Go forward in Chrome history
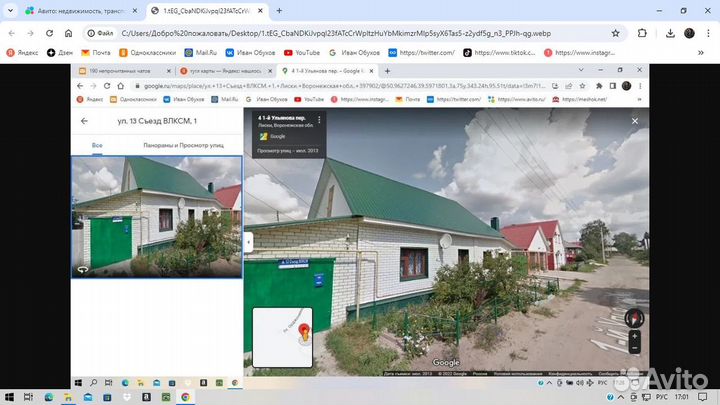This screenshot has width=720, height=405. 30,34
